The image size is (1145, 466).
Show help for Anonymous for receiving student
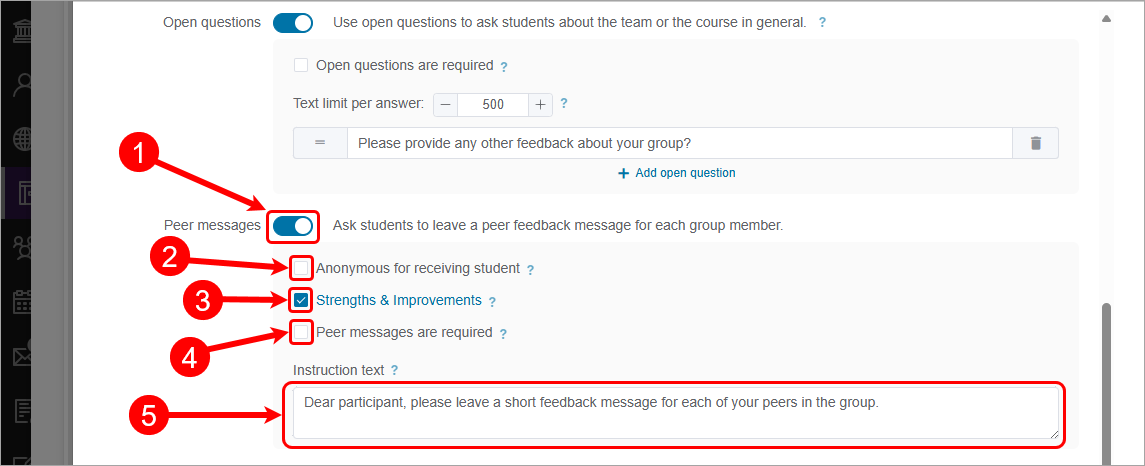(530, 269)
